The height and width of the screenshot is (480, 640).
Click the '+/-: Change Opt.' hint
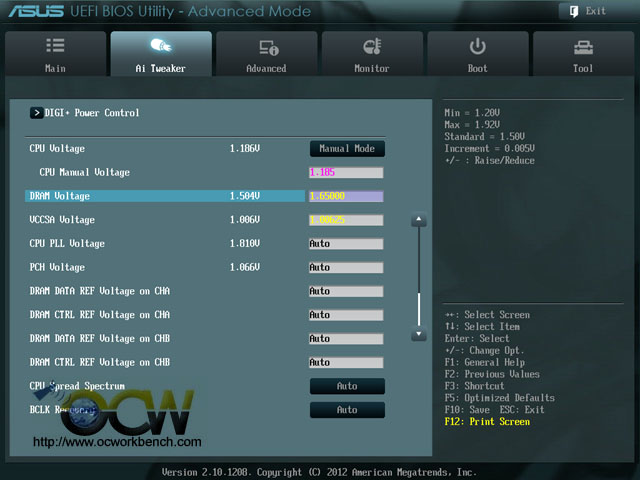pyautogui.click(x=484, y=351)
